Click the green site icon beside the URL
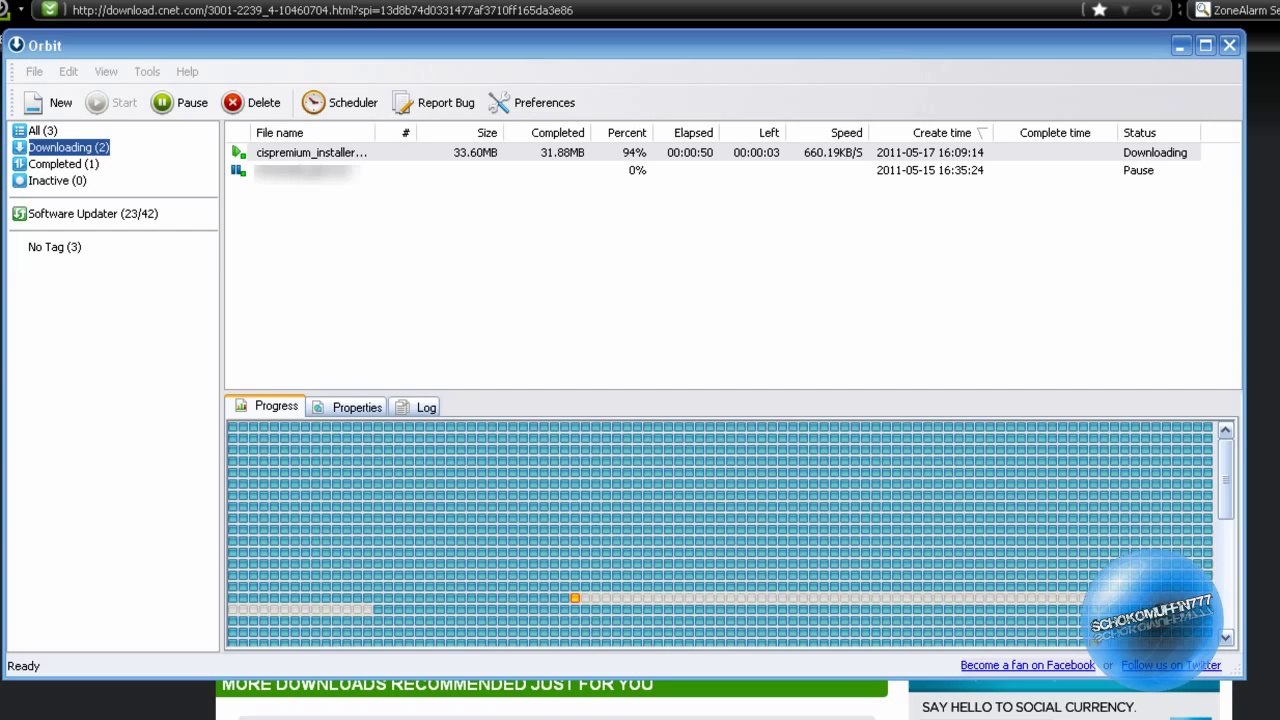1280x720 pixels. [x=49, y=10]
